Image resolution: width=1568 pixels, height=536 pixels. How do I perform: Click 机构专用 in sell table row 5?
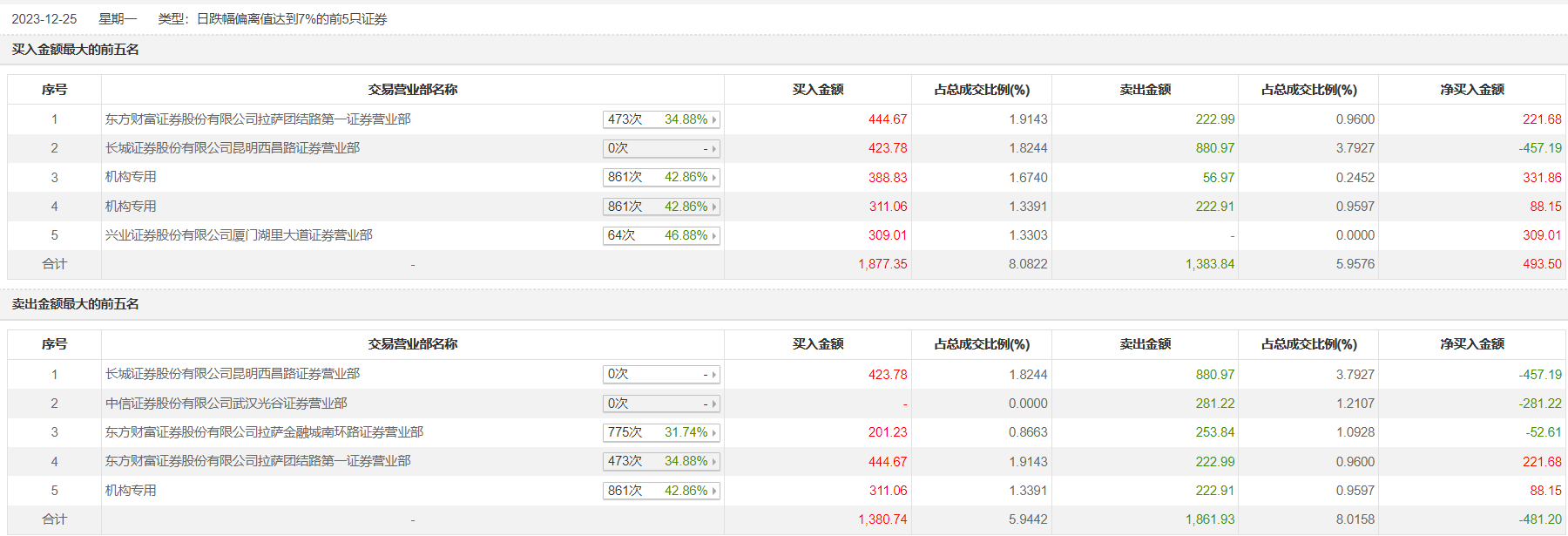pos(131,491)
